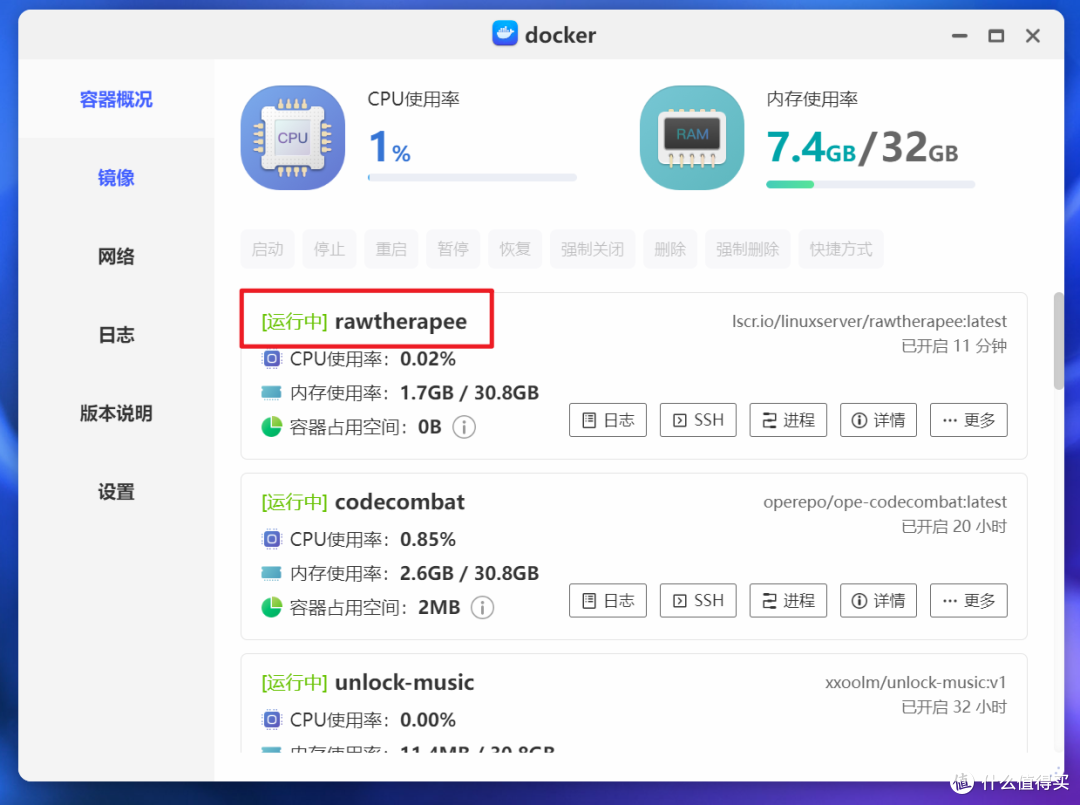
Task: Click the 已开启 32 小时 uptime text
Action: pos(954,707)
